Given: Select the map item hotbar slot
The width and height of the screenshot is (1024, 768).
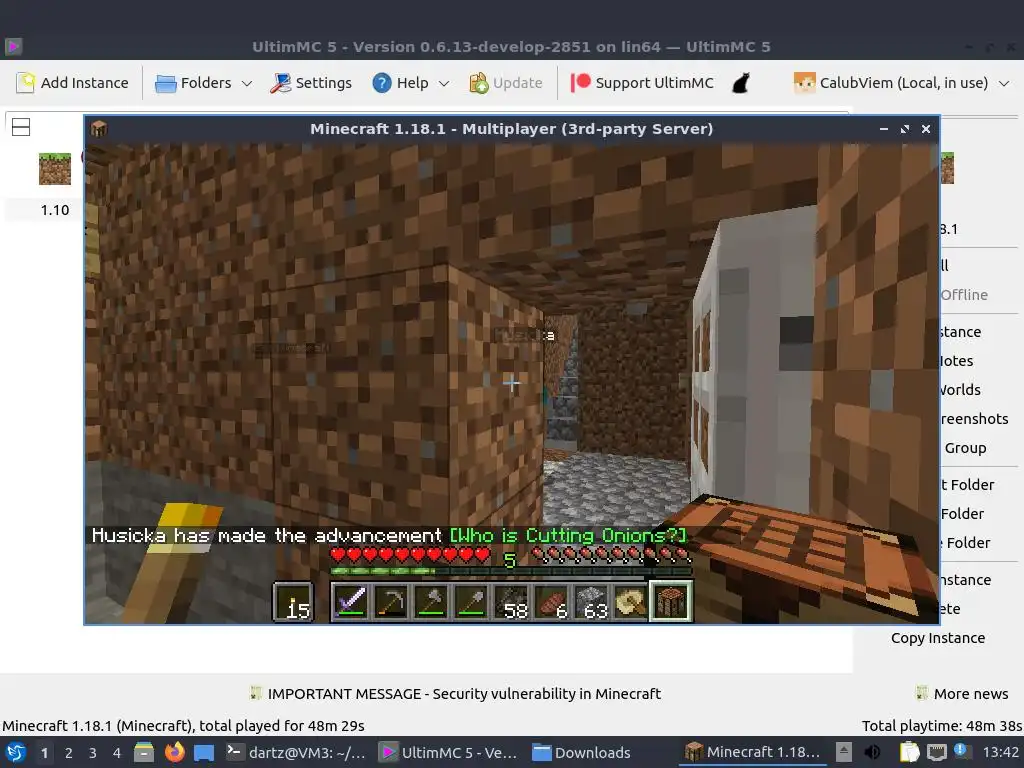Looking at the screenshot, I should coord(630,601).
